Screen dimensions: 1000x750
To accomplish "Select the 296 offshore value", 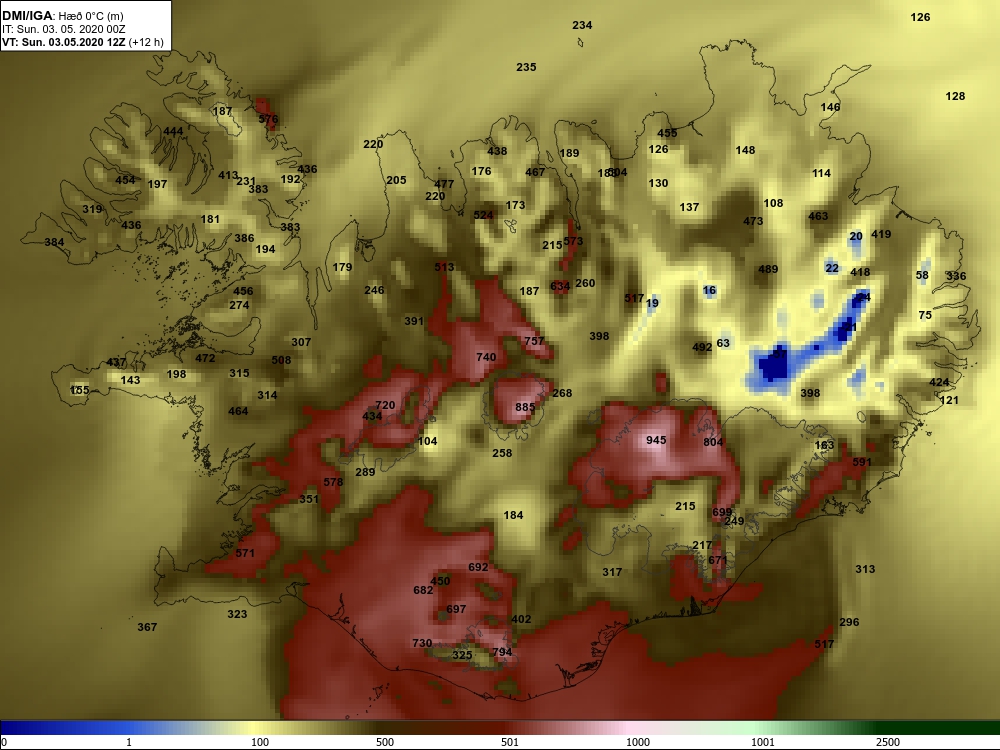I will click(849, 622).
